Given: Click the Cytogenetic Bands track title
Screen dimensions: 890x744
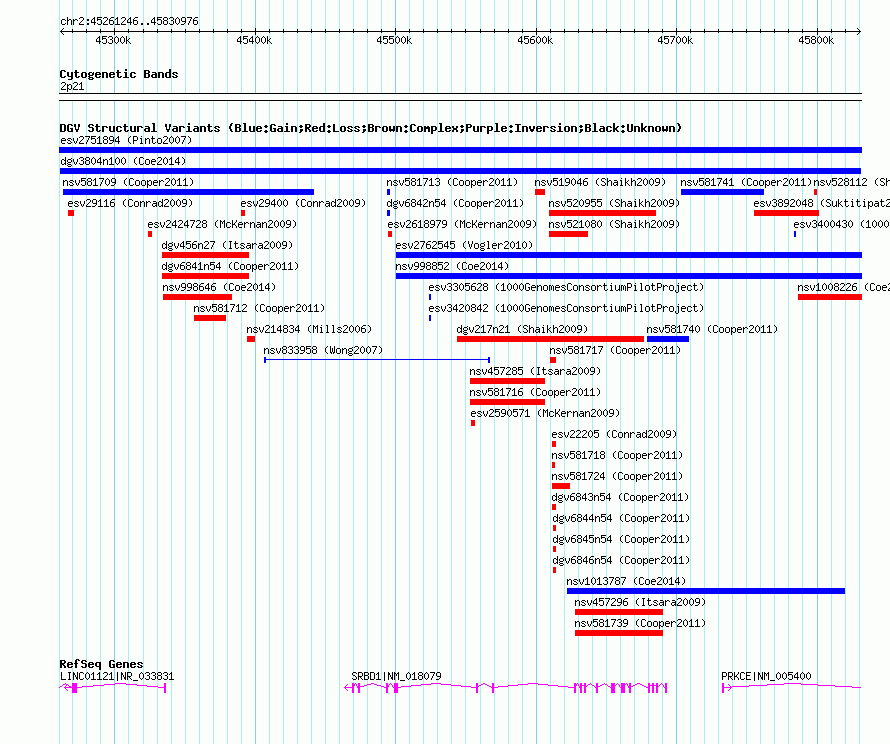Looking at the screenshot, I should click(119, 74).
